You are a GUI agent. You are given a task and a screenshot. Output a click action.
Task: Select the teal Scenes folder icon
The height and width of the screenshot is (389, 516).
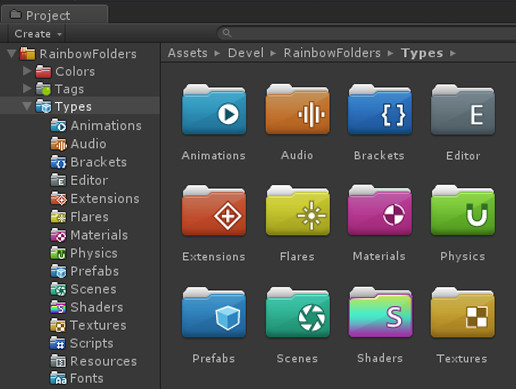pyautogui.click(x=297, y=312)
